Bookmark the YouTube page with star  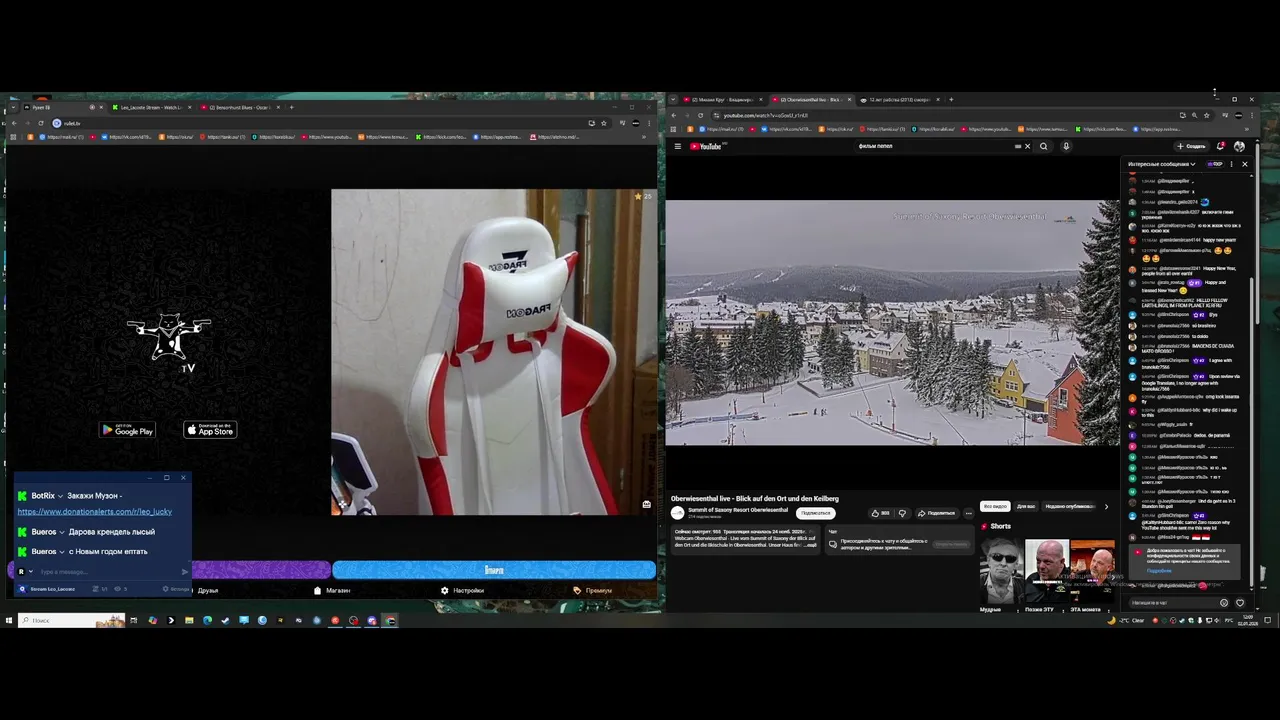(x=1206, y=115)
